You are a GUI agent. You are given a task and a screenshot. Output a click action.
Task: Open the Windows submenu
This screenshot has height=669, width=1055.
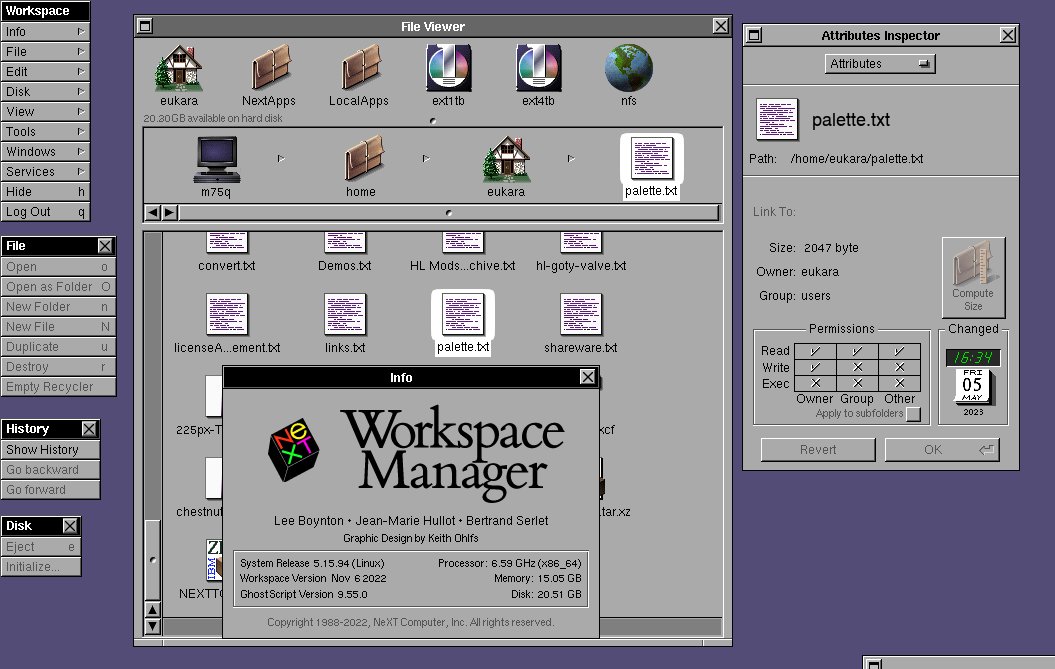[x=45, y=152]
